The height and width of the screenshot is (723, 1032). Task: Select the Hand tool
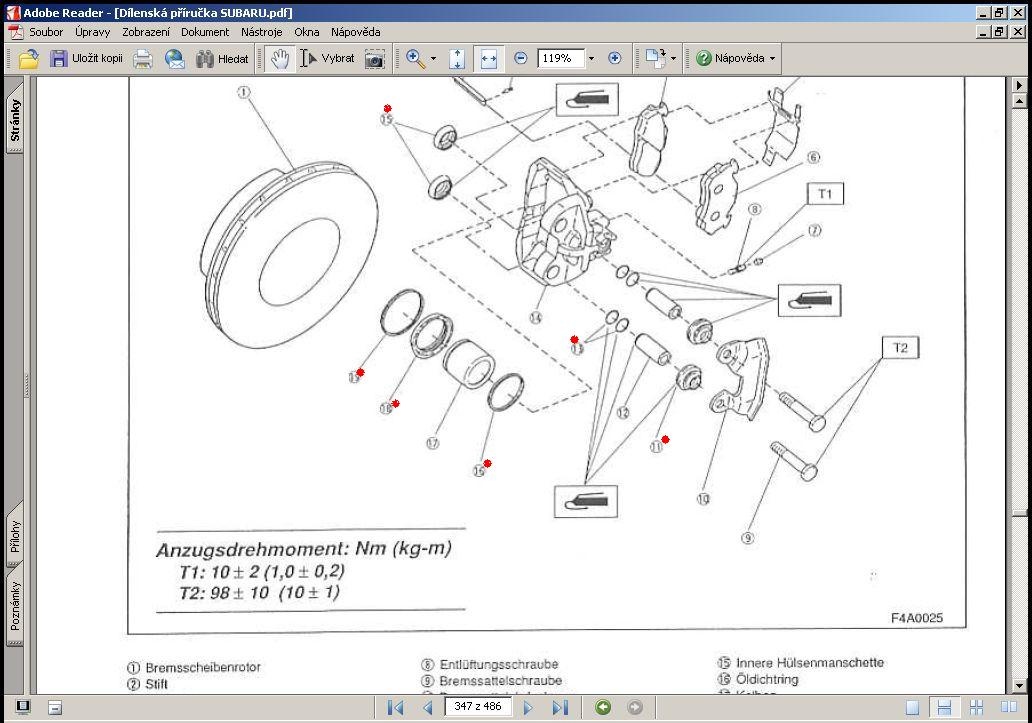280,59
